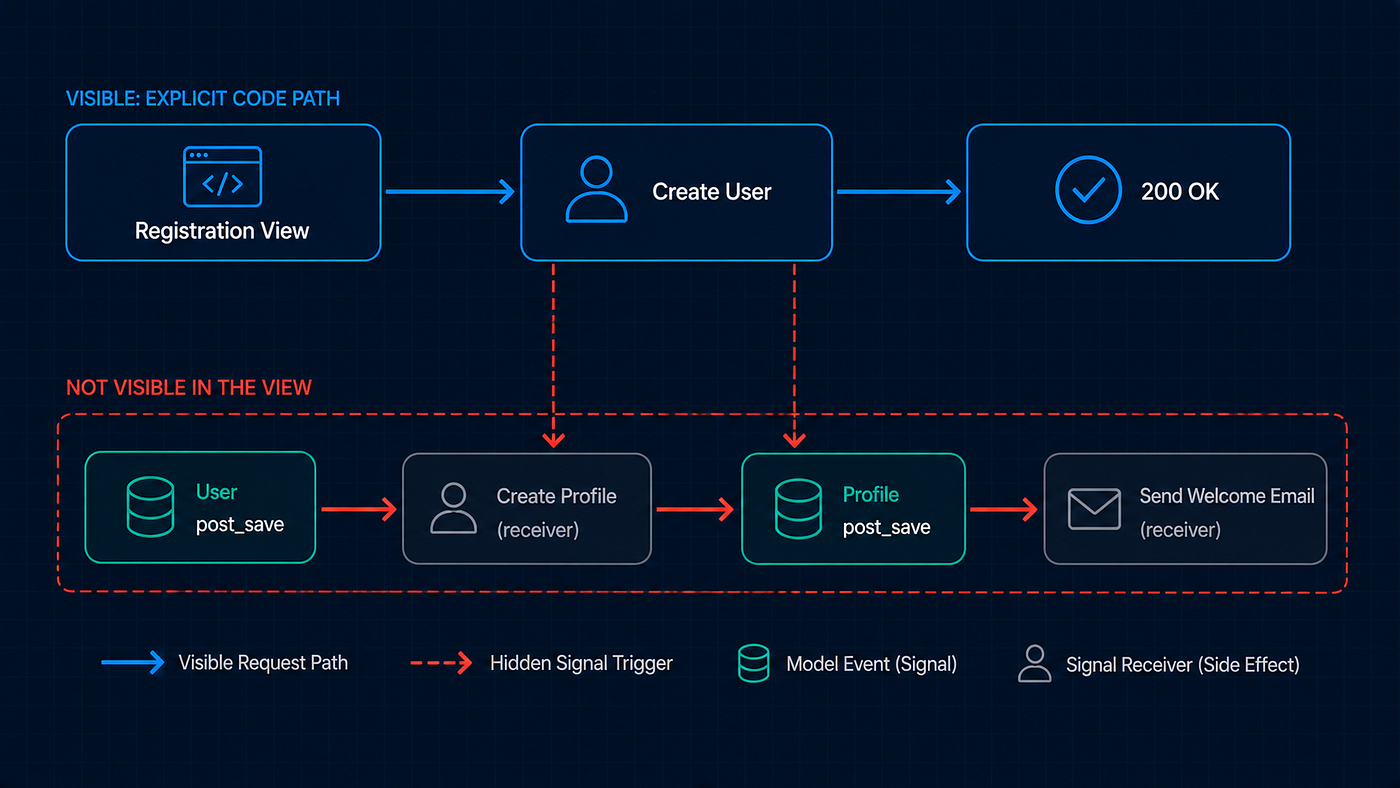
Task: Click the 'NOT VISIBLE IN THE VIEW' heading
Action: [x=189, y=388]
